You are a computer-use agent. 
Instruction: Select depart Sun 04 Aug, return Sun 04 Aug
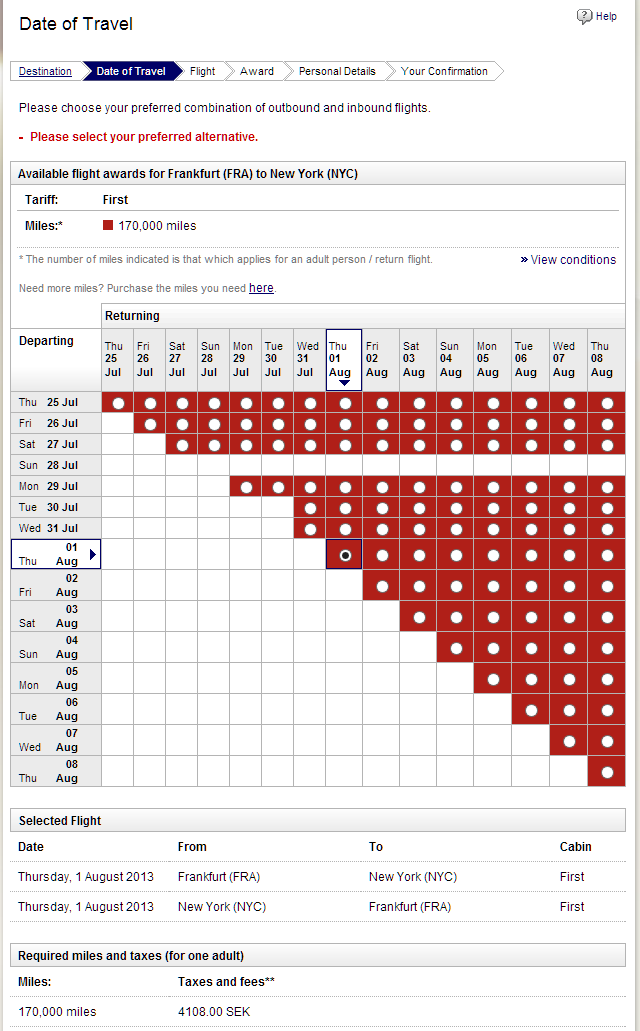(x=456, y=648)
